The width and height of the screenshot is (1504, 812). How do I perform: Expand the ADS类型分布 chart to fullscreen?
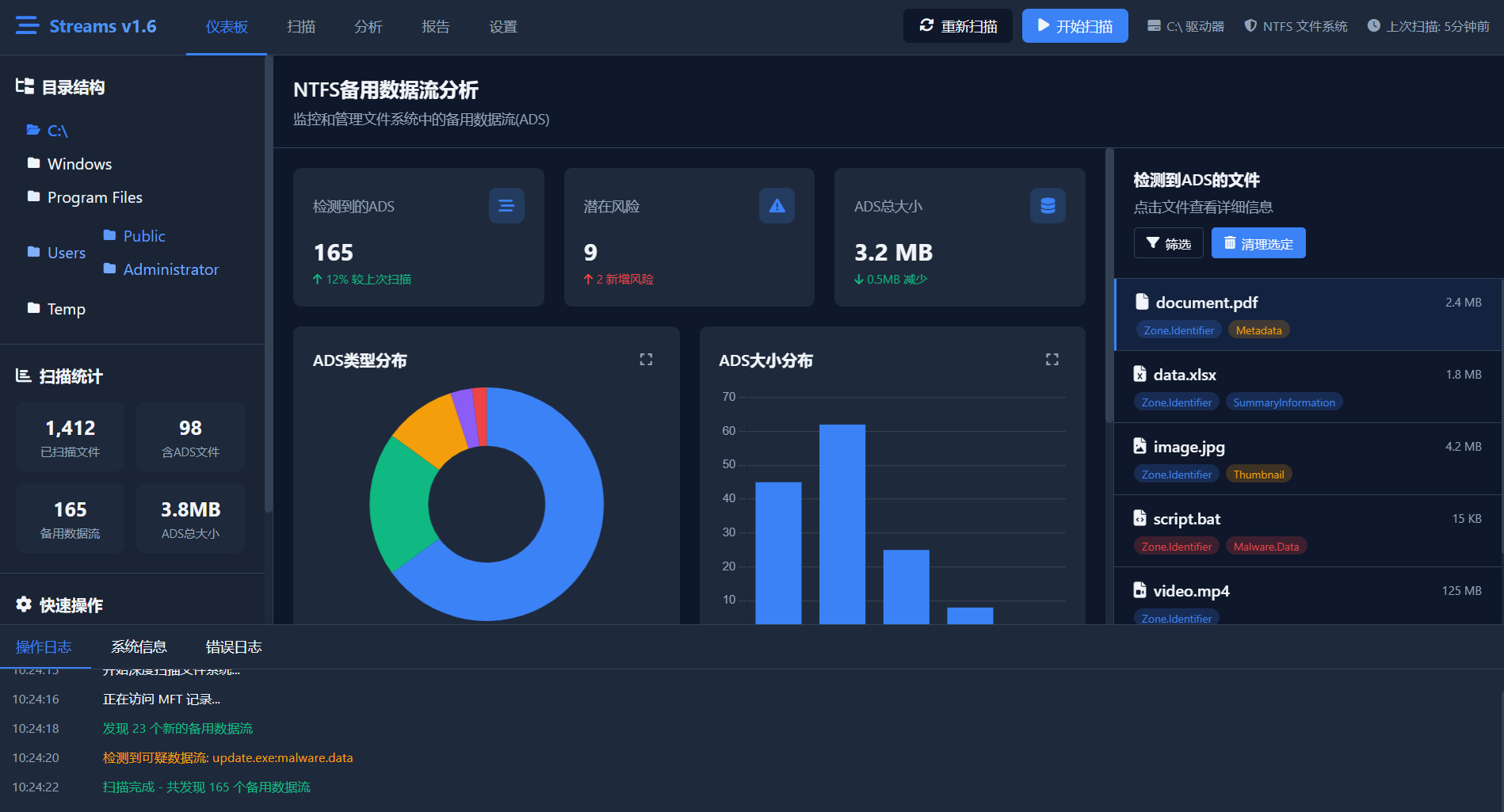tap(646, 360)
